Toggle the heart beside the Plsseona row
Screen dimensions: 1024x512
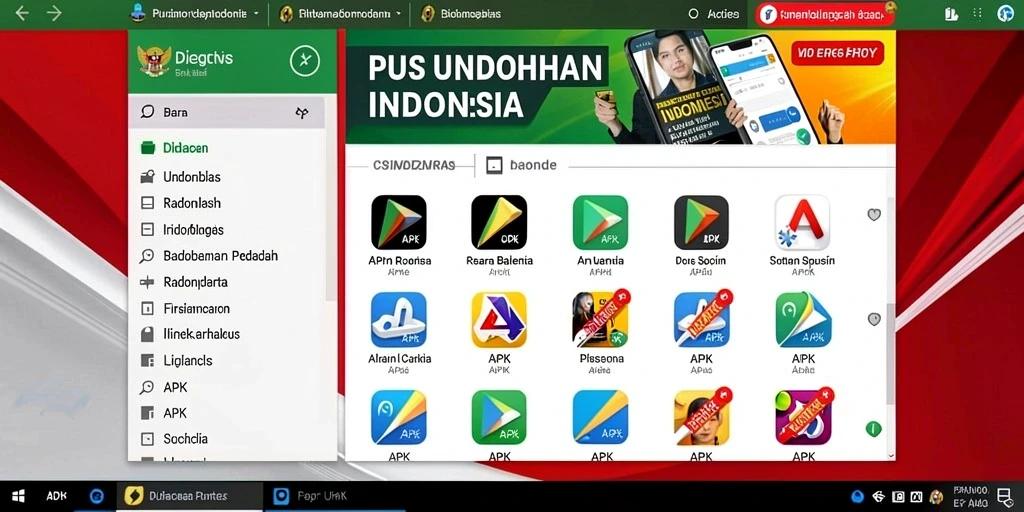pos(874,319)
